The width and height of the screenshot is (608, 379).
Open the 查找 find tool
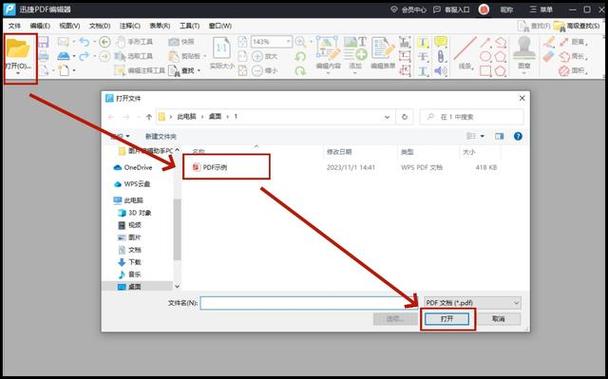pos(183,71)
